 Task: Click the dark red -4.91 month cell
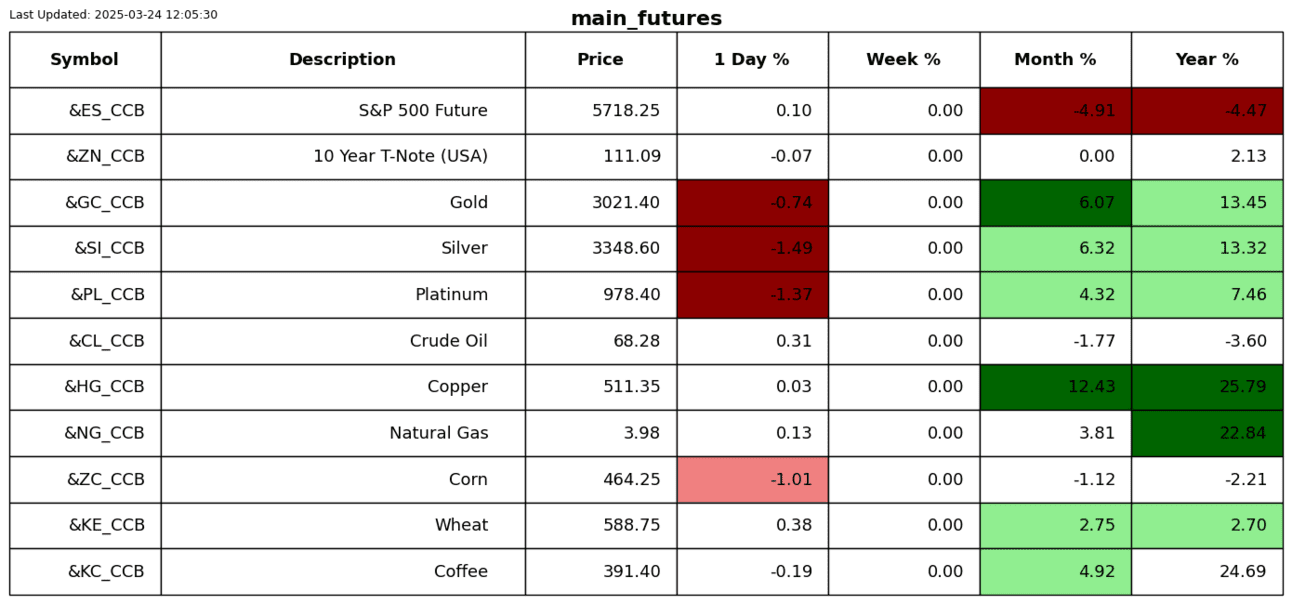coord(1055,111)
